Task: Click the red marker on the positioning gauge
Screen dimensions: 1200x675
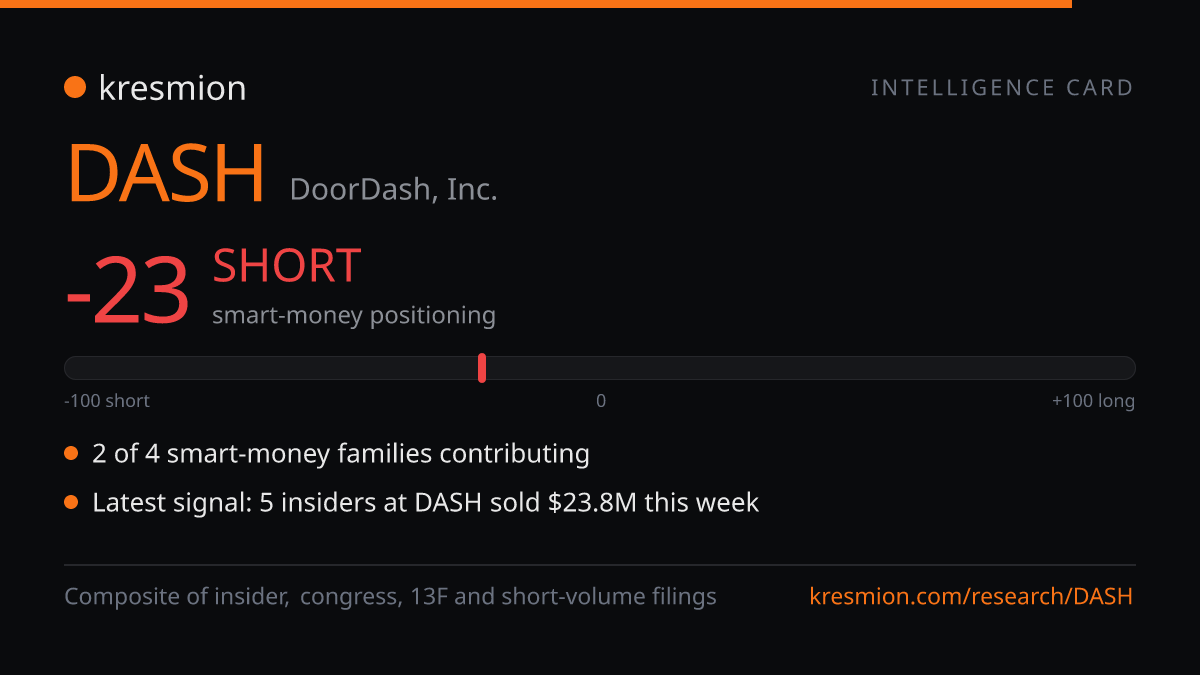Action: pos(482,368)
